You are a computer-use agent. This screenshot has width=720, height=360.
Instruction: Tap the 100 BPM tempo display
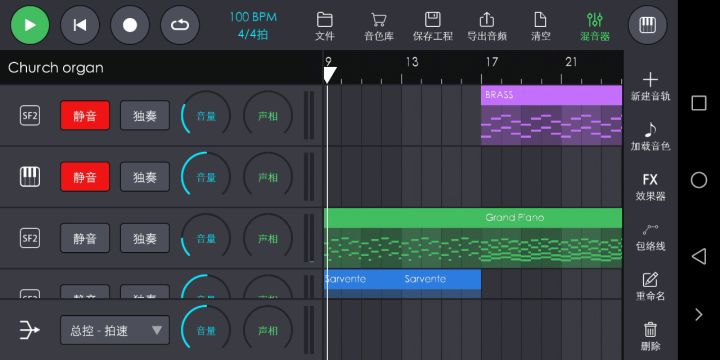253,17
